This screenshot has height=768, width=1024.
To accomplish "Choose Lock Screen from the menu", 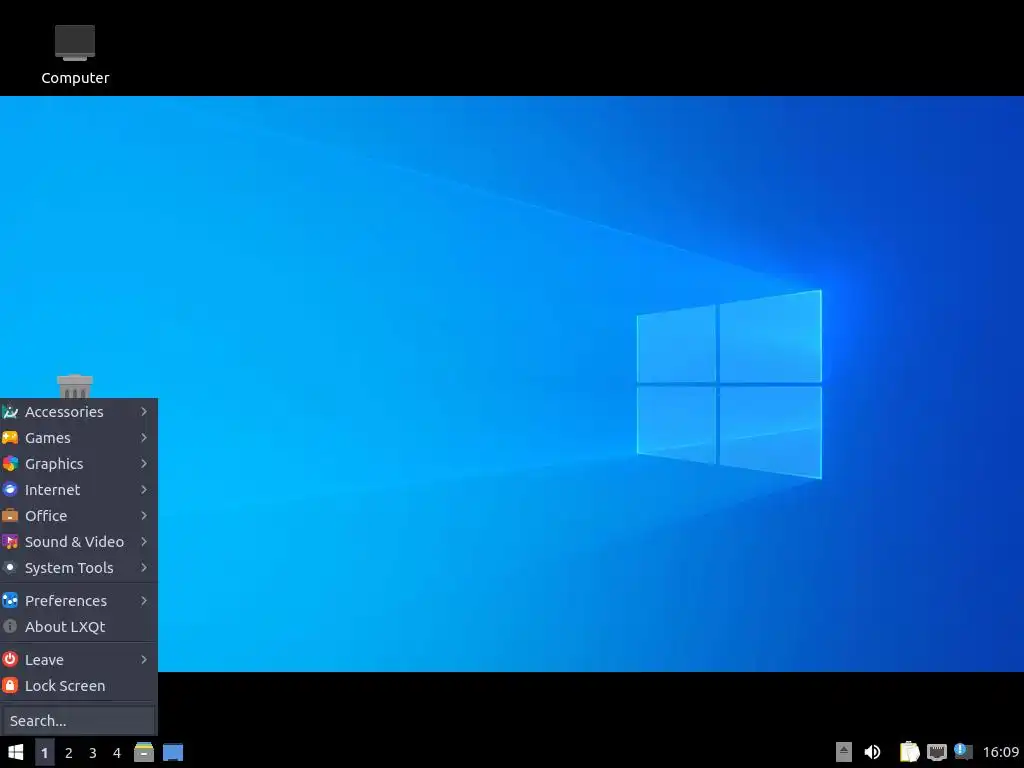I will pos(78,686).
